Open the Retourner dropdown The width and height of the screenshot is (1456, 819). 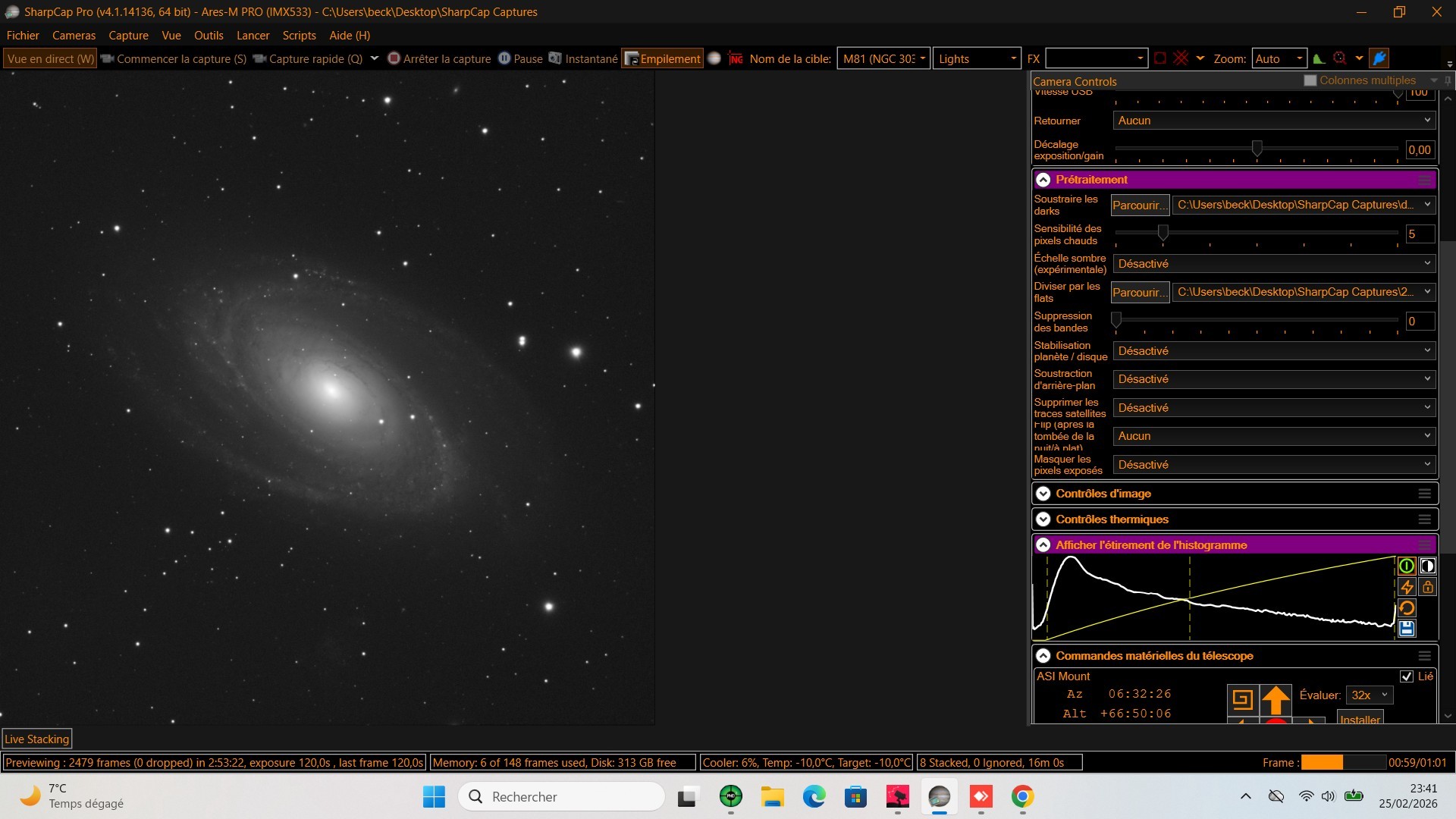click(1274, 121)
